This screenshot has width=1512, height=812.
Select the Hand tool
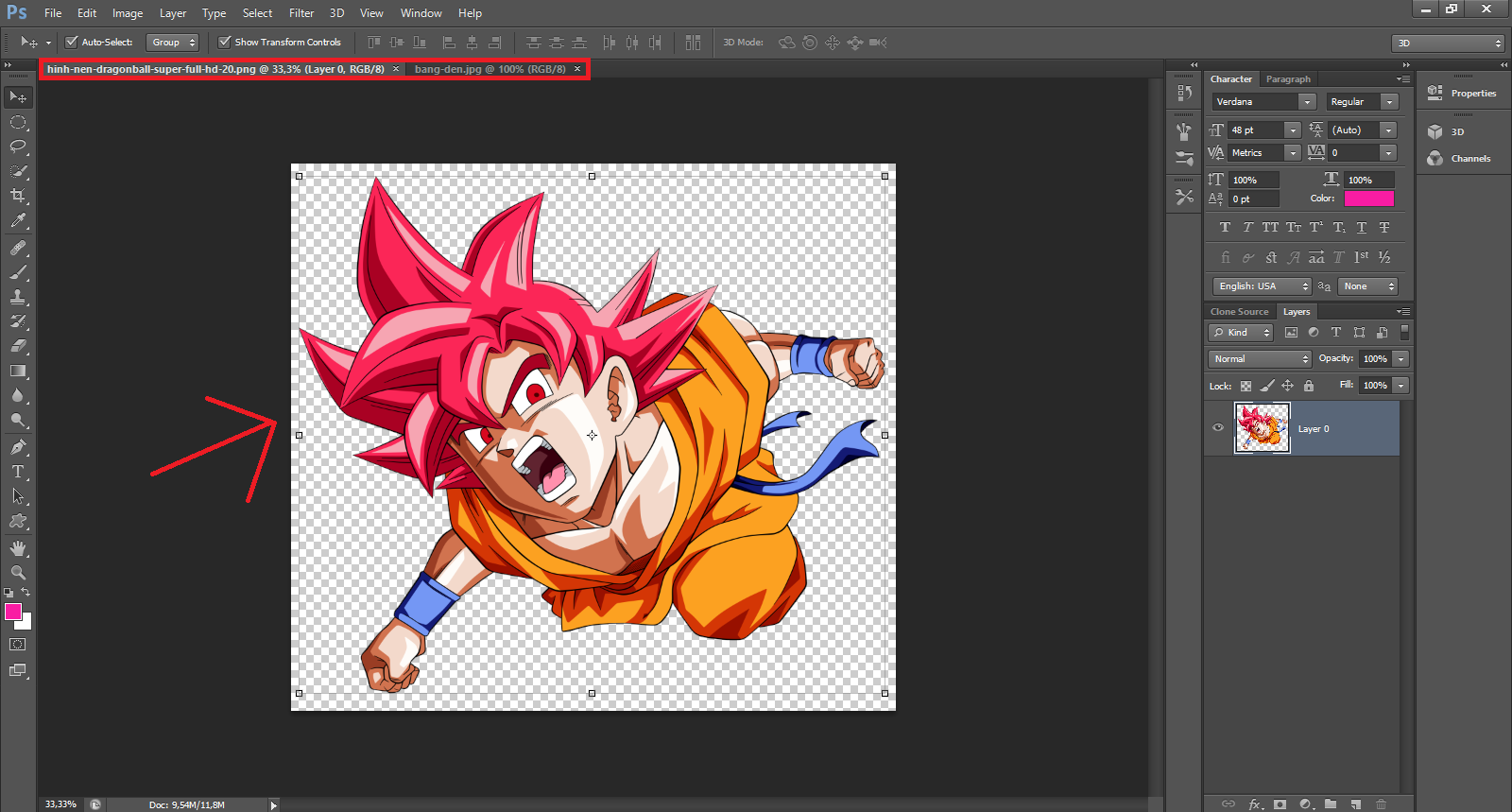18,548
